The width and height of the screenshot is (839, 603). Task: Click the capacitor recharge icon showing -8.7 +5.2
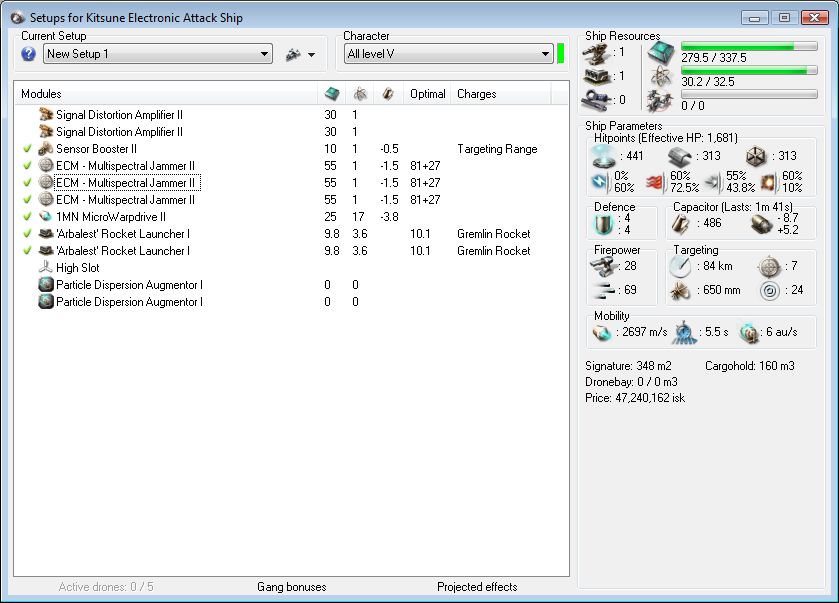760,224
